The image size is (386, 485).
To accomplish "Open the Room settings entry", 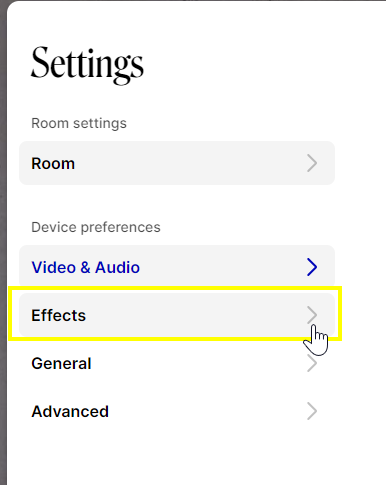I will point(177,163).
